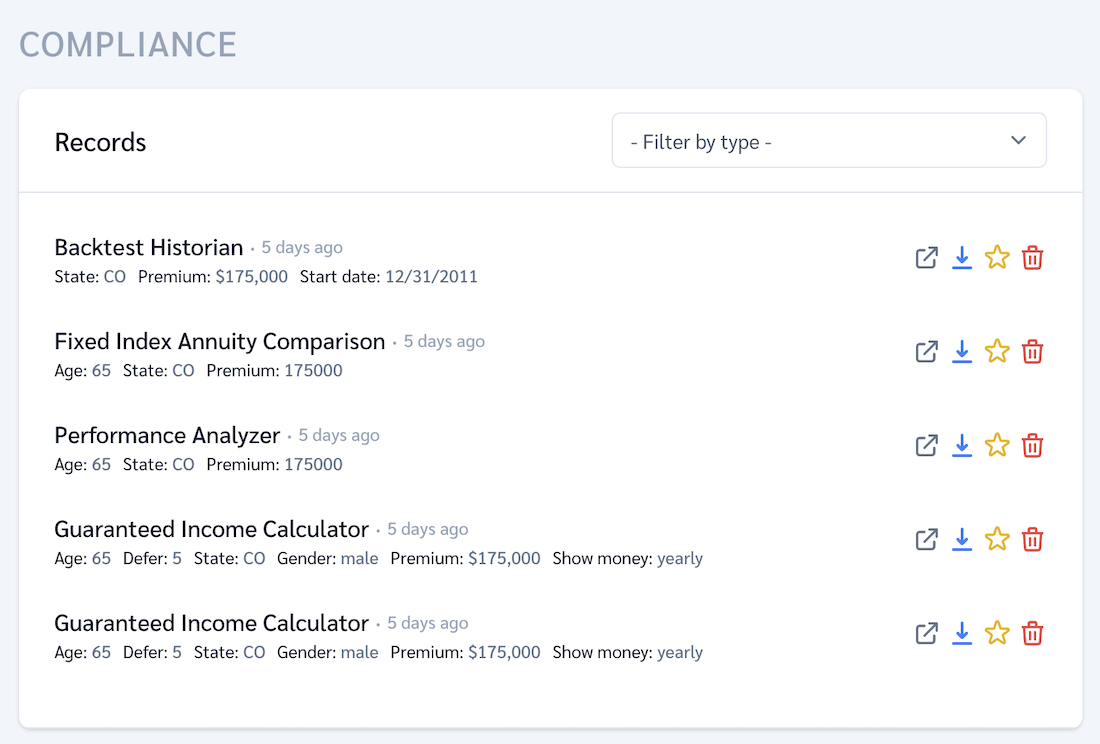Delete the last Guaranteed Income Calculator record
1100x744 pixels.
pos(1032,633)
